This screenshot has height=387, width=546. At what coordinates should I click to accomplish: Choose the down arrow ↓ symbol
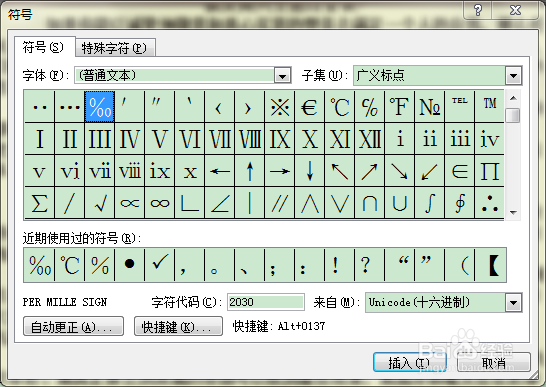tap(309, 171)
